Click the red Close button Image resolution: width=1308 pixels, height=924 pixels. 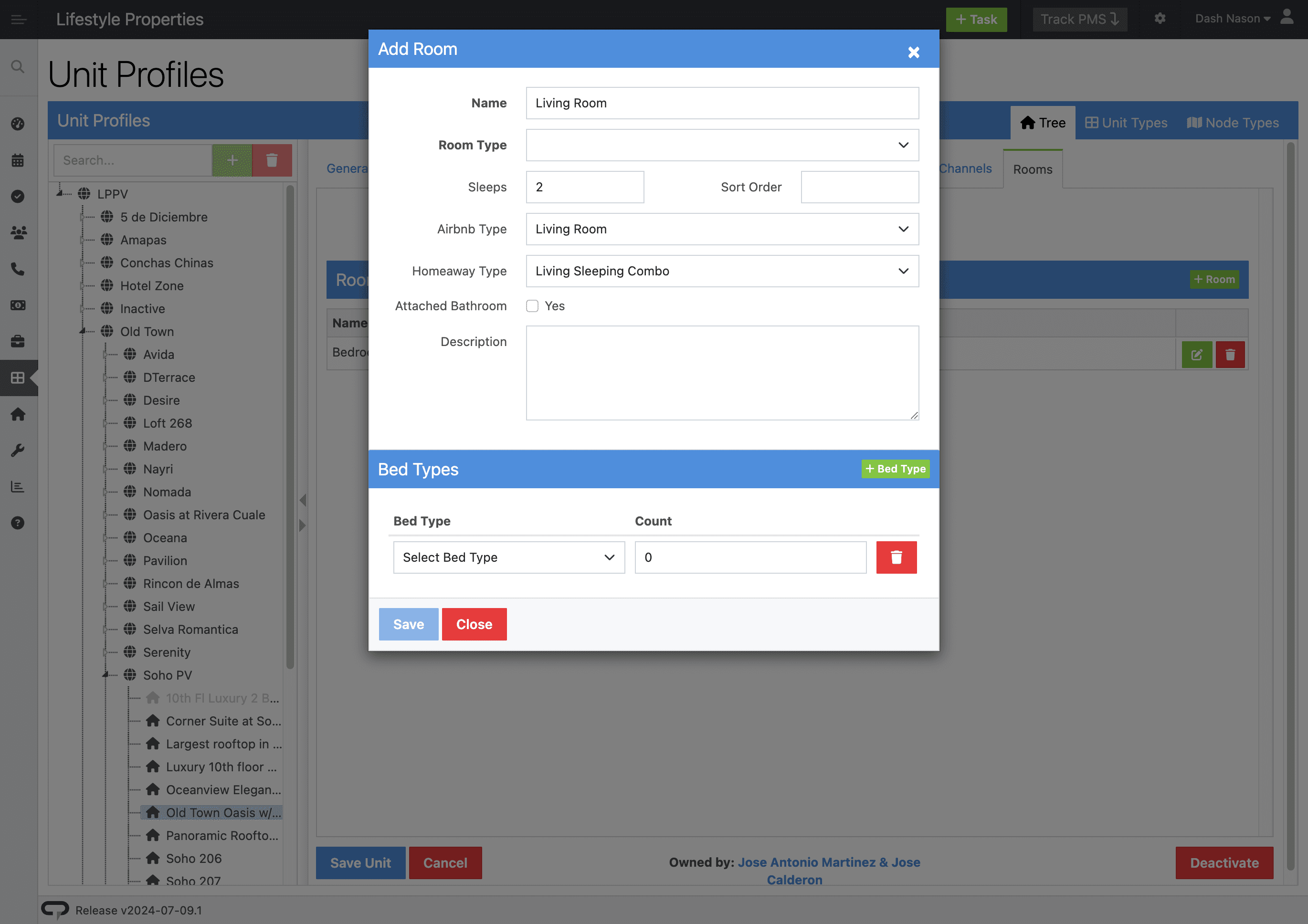(474, 624)
